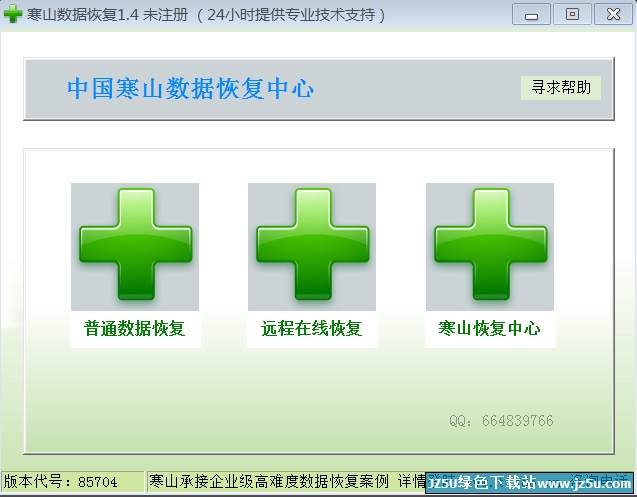637x497 pixels.
Task: Select the 普通数据恢复 label
Action: tap(135, 328)
